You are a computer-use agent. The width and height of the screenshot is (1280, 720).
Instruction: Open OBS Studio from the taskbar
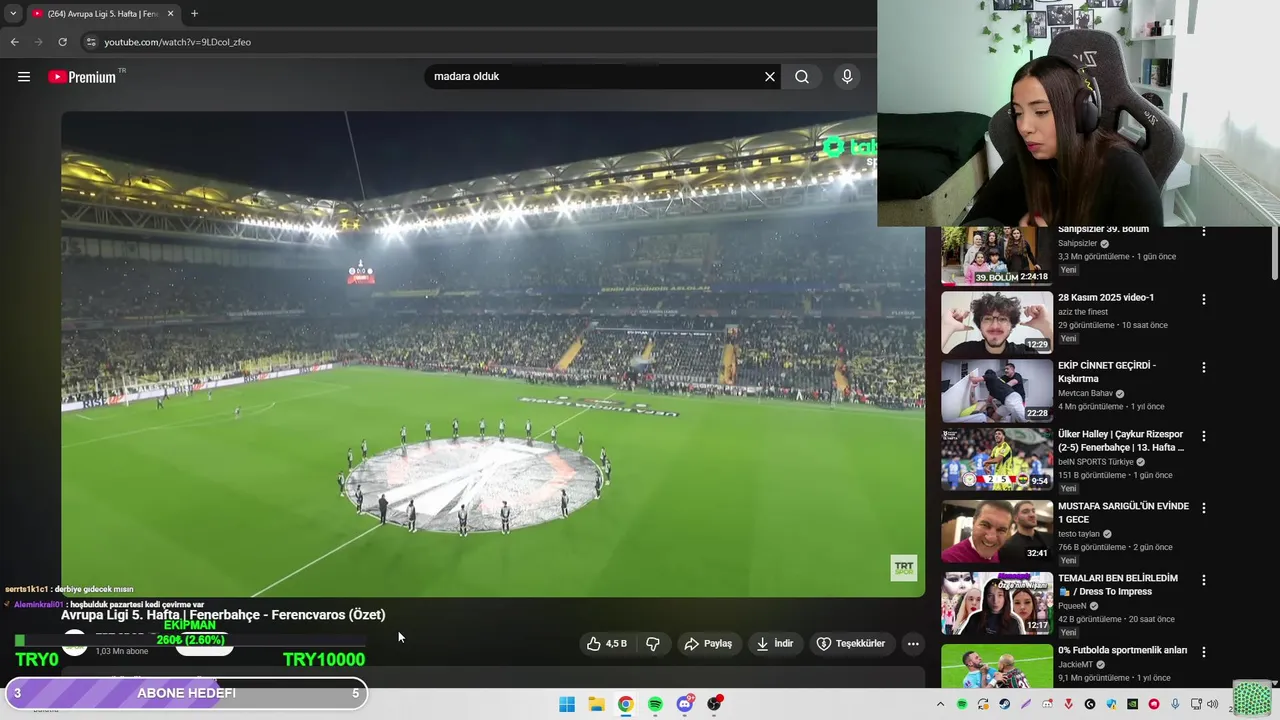(714, 704)
